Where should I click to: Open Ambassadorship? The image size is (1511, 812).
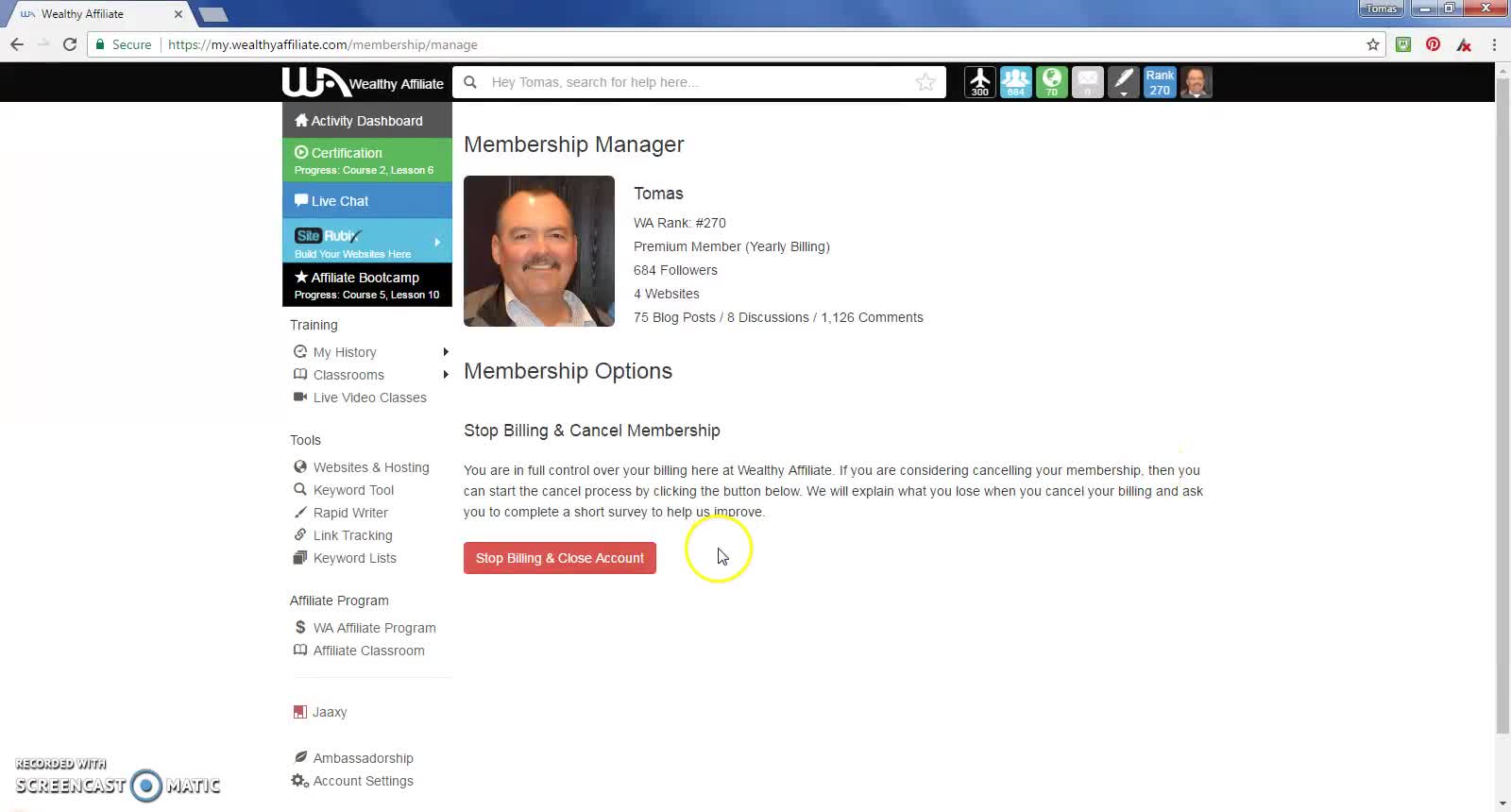[x=363, y=758]
